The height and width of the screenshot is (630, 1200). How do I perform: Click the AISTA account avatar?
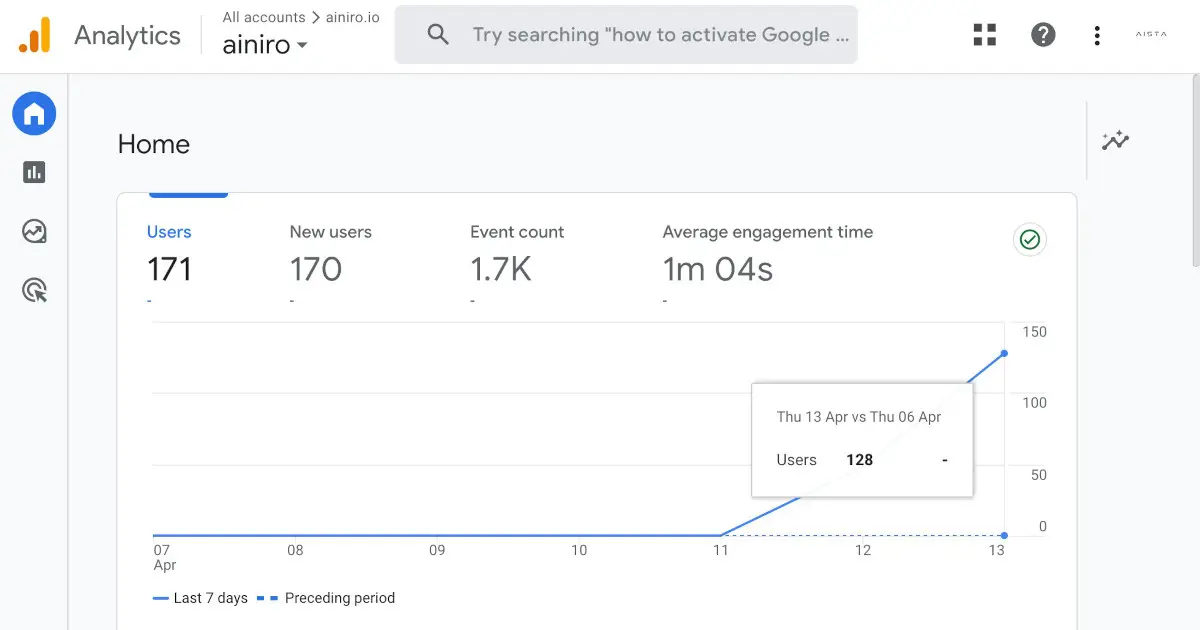(1151, 35)
